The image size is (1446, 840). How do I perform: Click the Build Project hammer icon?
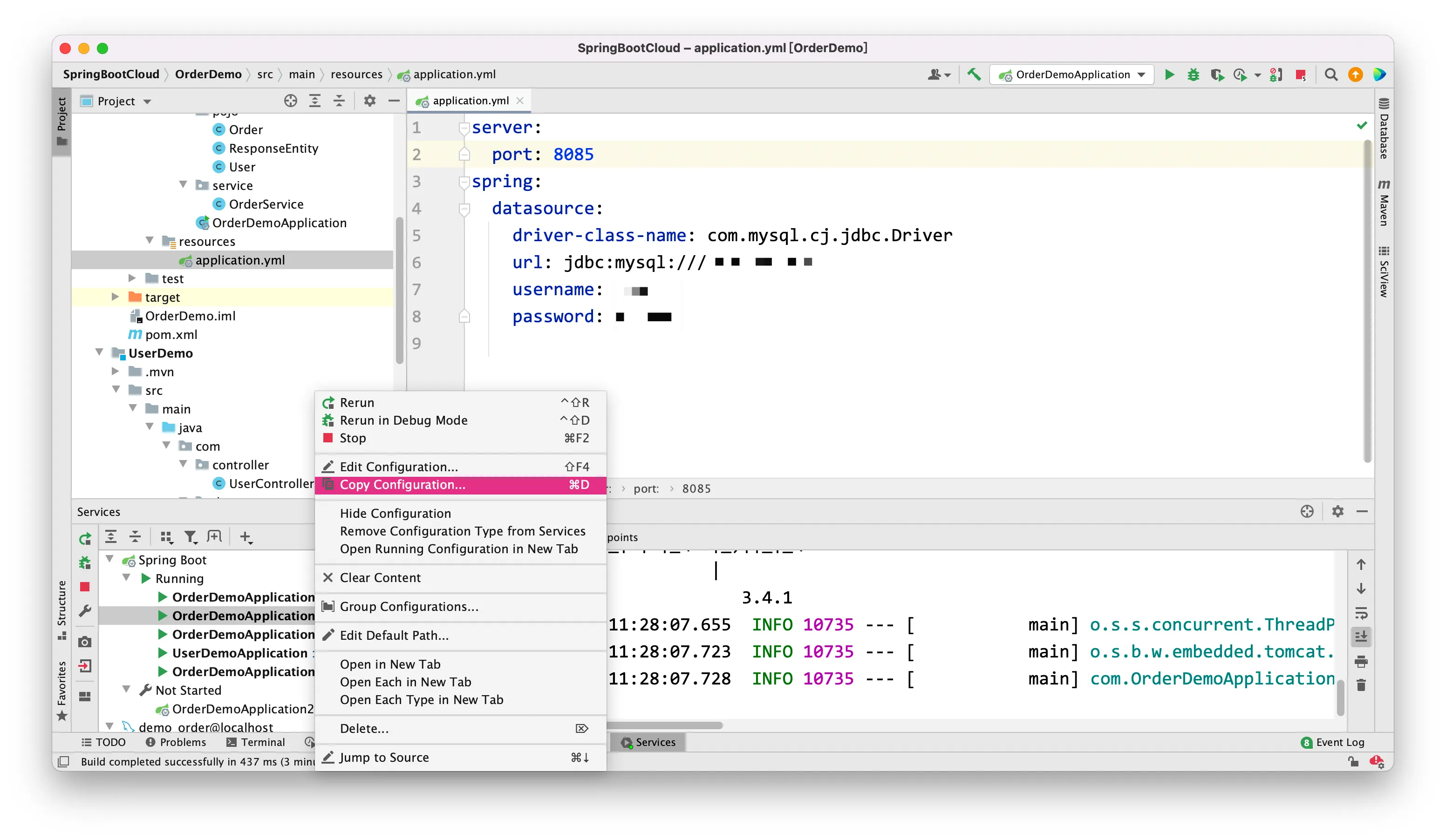974,75
